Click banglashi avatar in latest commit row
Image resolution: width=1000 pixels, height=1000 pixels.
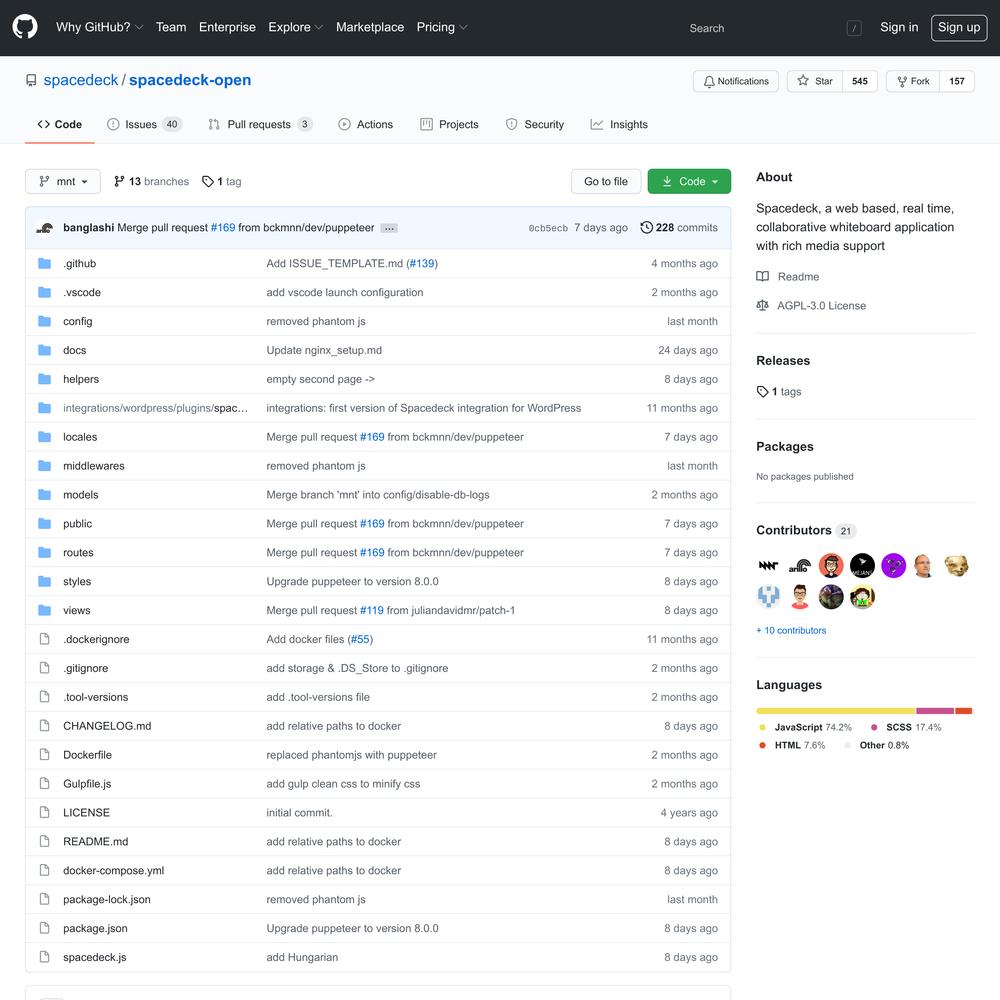[45, 228]
